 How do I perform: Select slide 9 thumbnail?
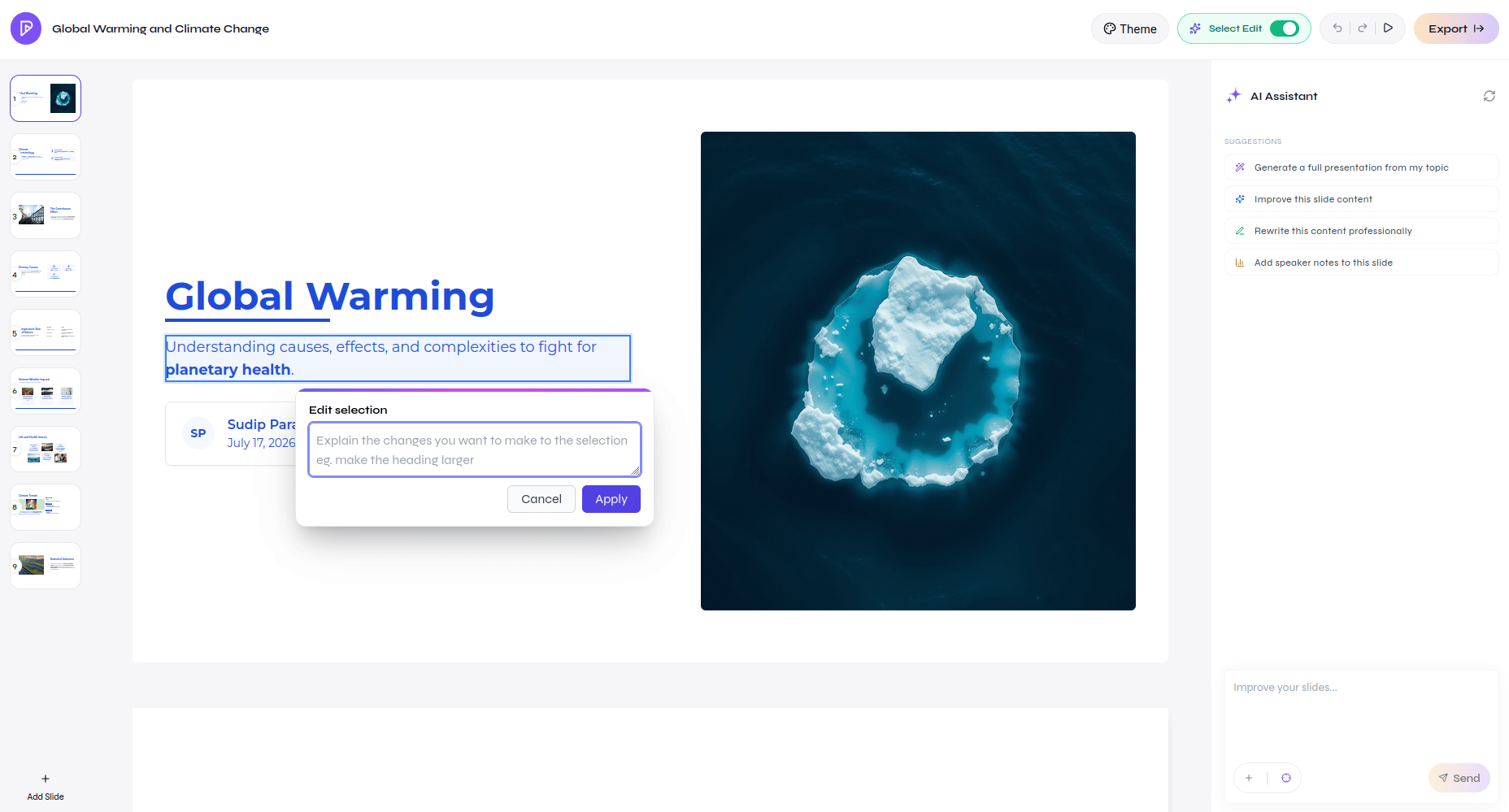click(x=46, y=566)
